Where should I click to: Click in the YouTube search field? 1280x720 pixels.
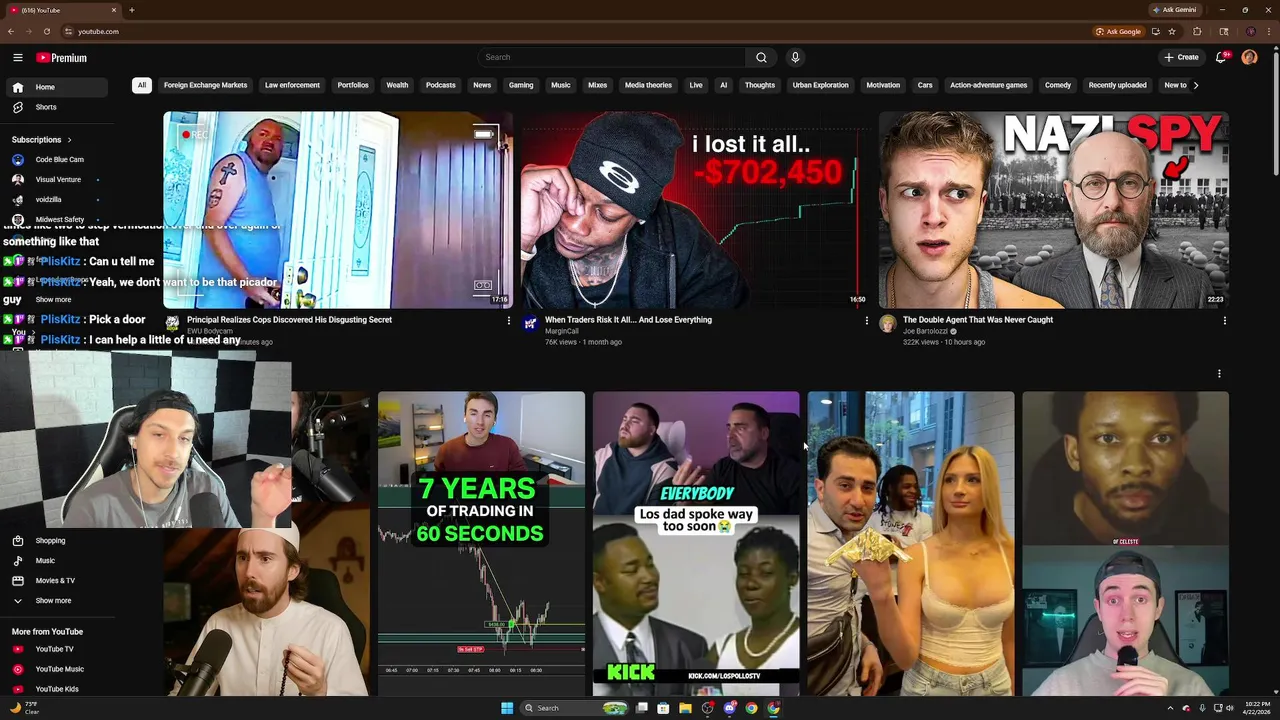tap(612, 57)
